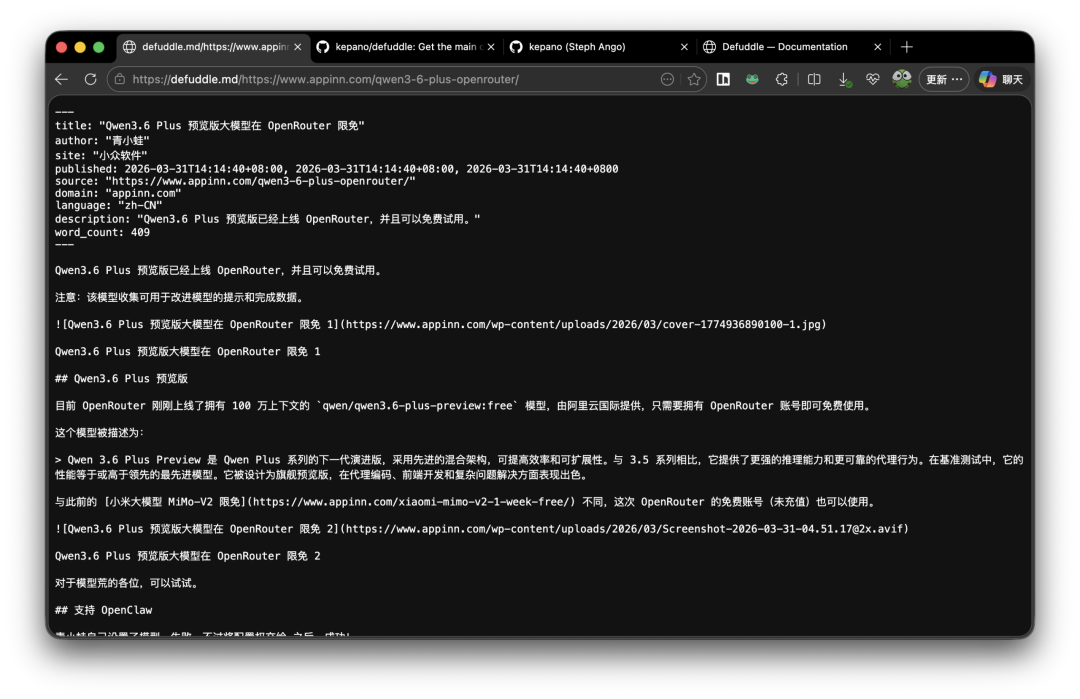The width and height of the screenshot is (1080, 699).
Task: Click the language line "zh-CN"
Action: [x=108, y=205]
